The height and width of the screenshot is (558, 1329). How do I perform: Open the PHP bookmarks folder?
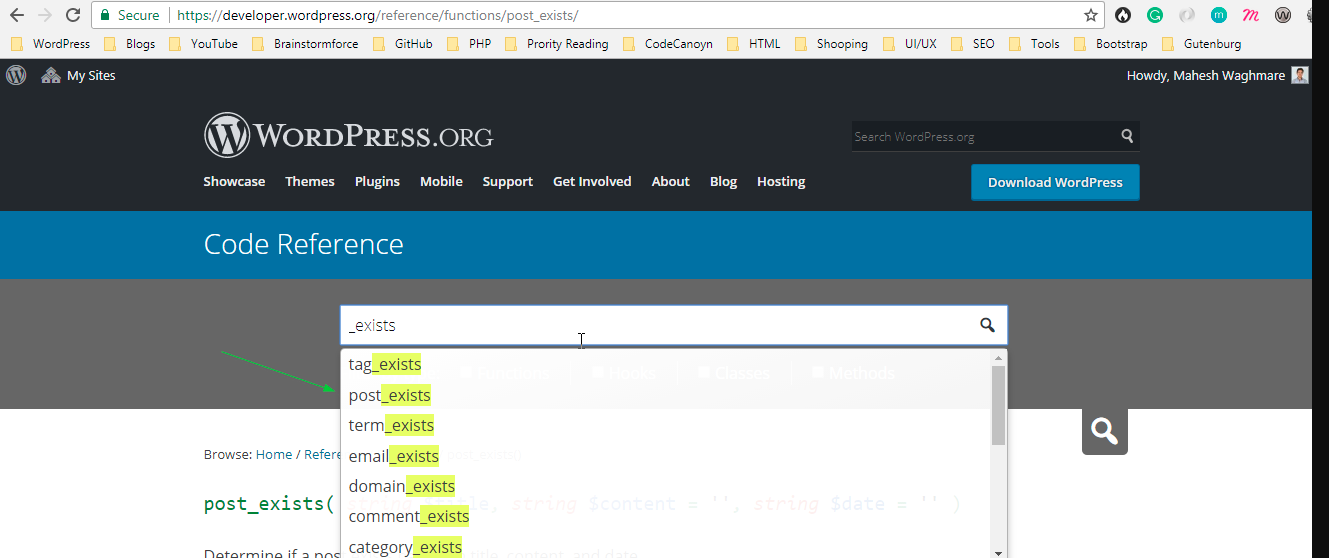pos(469,44)
